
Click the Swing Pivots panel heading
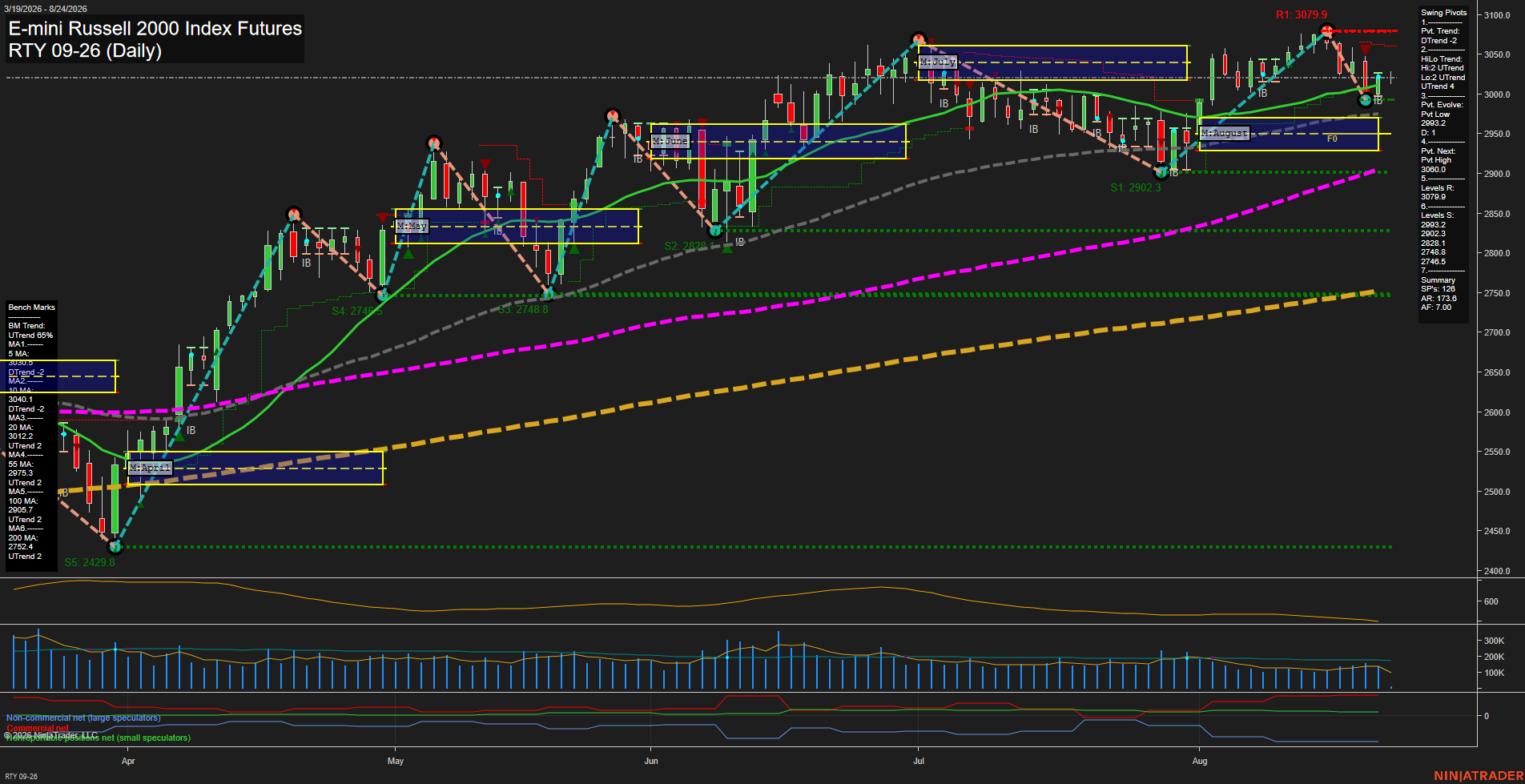pos(1444,13)
